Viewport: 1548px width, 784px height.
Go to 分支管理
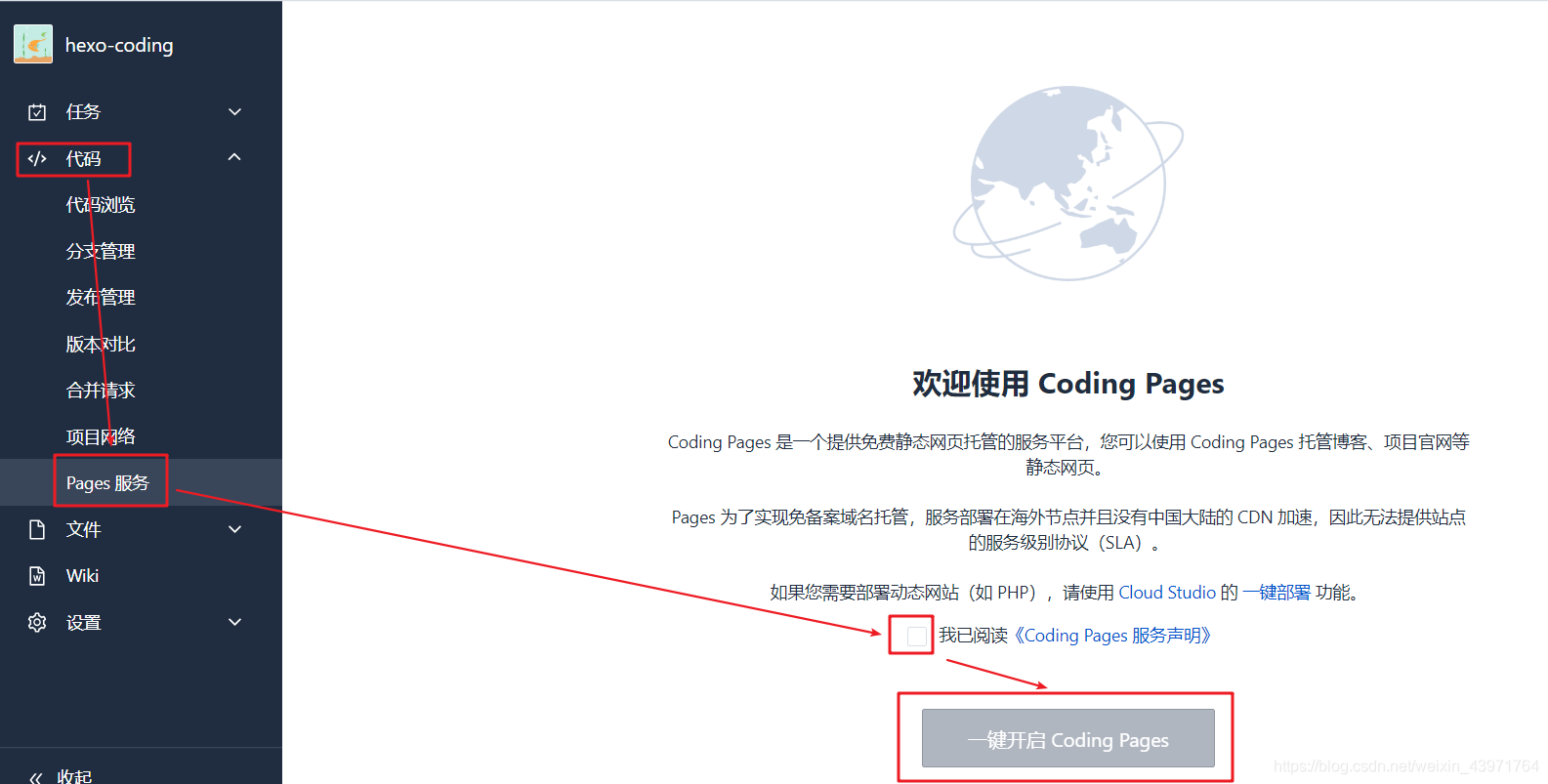tap(101, 251)
